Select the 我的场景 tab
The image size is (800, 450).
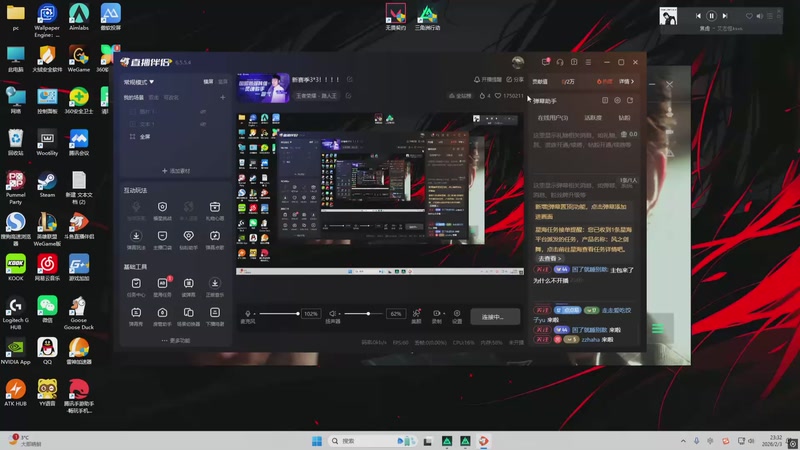pos(133,97)
